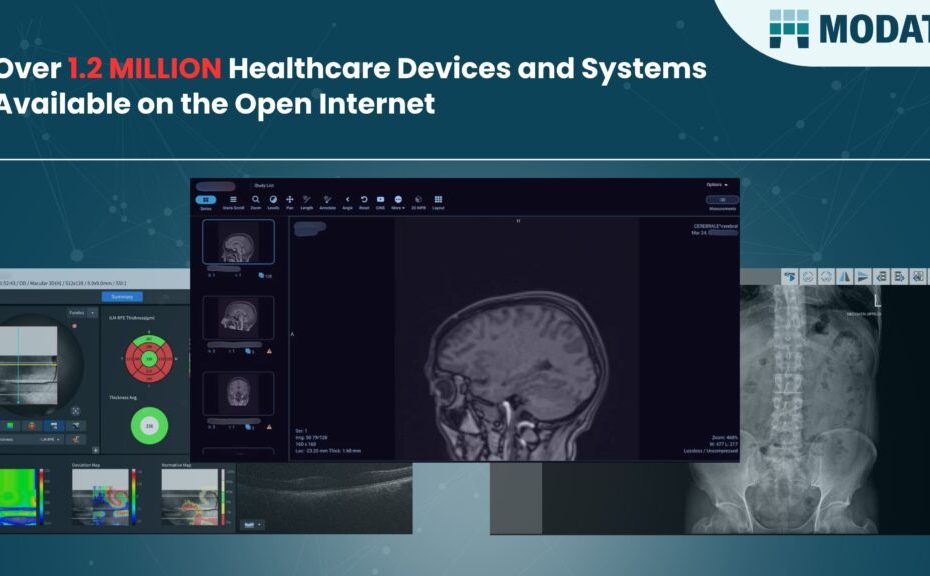Click the plus button in OCT panel
This screenshot has width=930, height=576.
(x=95, y=450)
